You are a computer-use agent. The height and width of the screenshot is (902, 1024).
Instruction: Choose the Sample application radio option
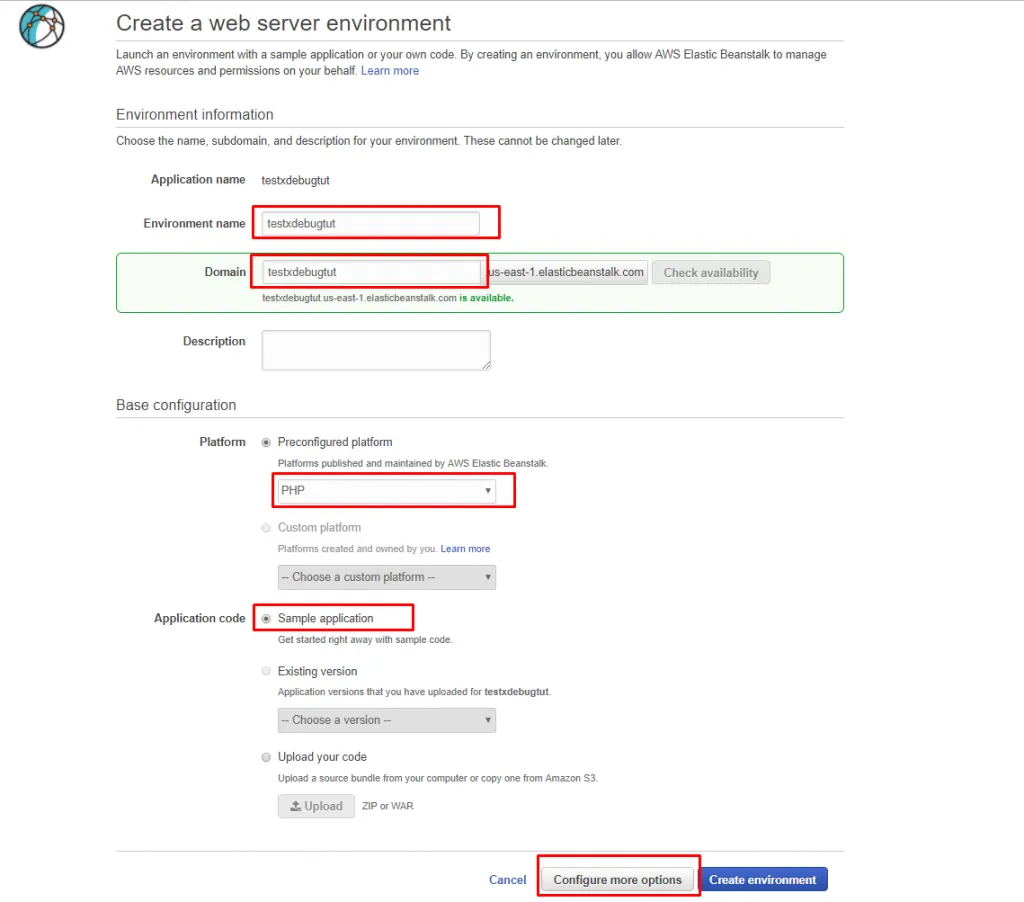click(266, 619)
